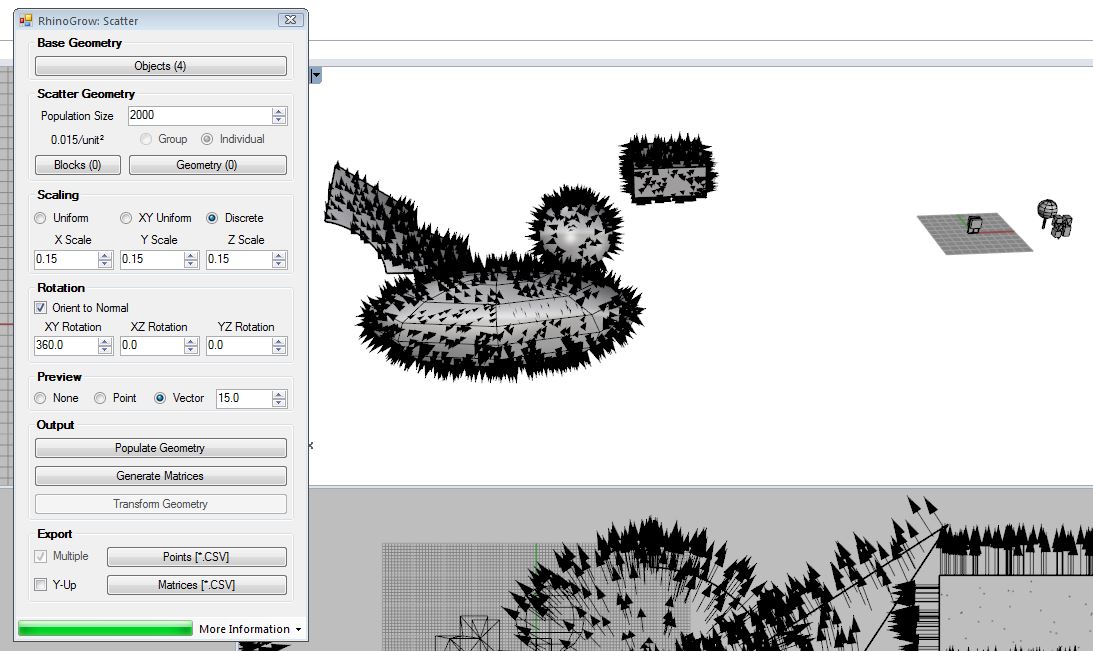Click the 0.015/unit² density label
This screenshot has height=651, width=1093.
[77, 140]
